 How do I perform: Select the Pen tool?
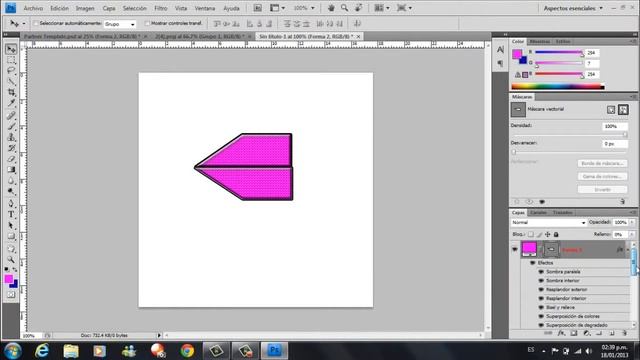[x=11, y=203]
